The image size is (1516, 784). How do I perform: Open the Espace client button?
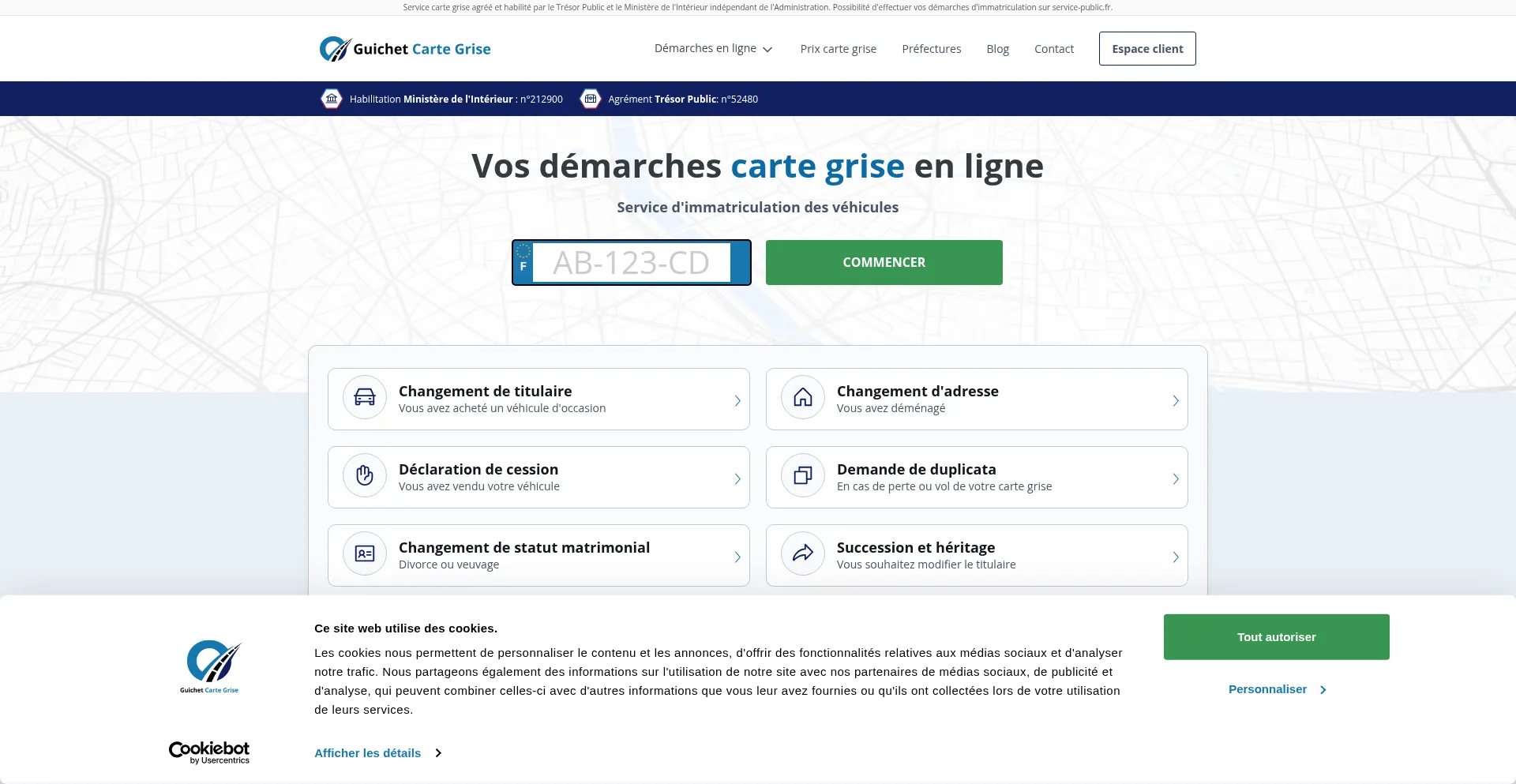(1146, 49)
